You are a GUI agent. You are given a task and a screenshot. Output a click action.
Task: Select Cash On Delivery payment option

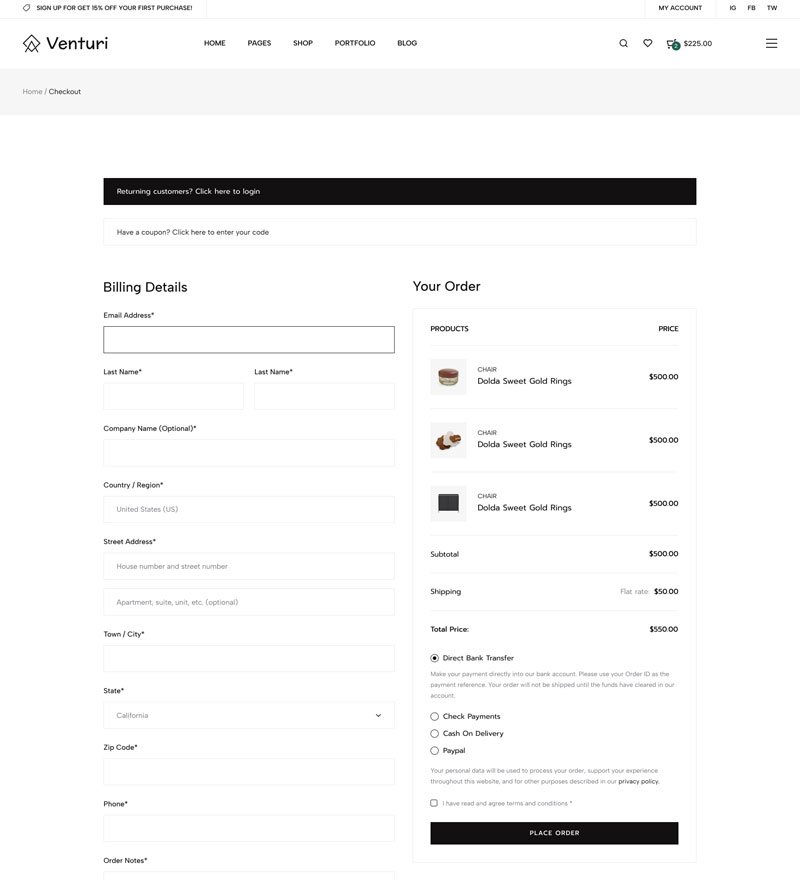(x=435, y=733)
